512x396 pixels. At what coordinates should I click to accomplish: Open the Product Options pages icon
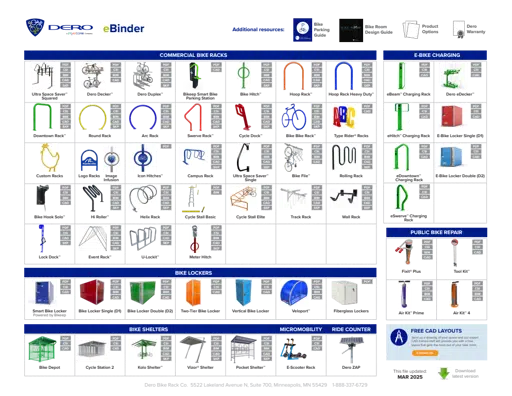pos(411,29)
